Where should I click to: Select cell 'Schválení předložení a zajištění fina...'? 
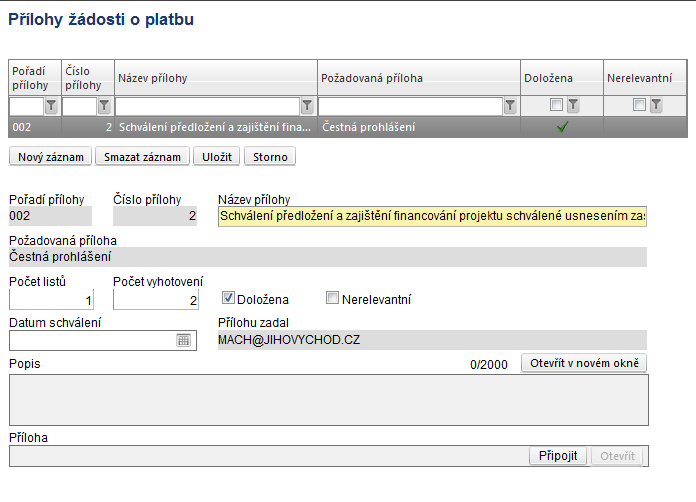pyautogui.click(x=215, y=127)
